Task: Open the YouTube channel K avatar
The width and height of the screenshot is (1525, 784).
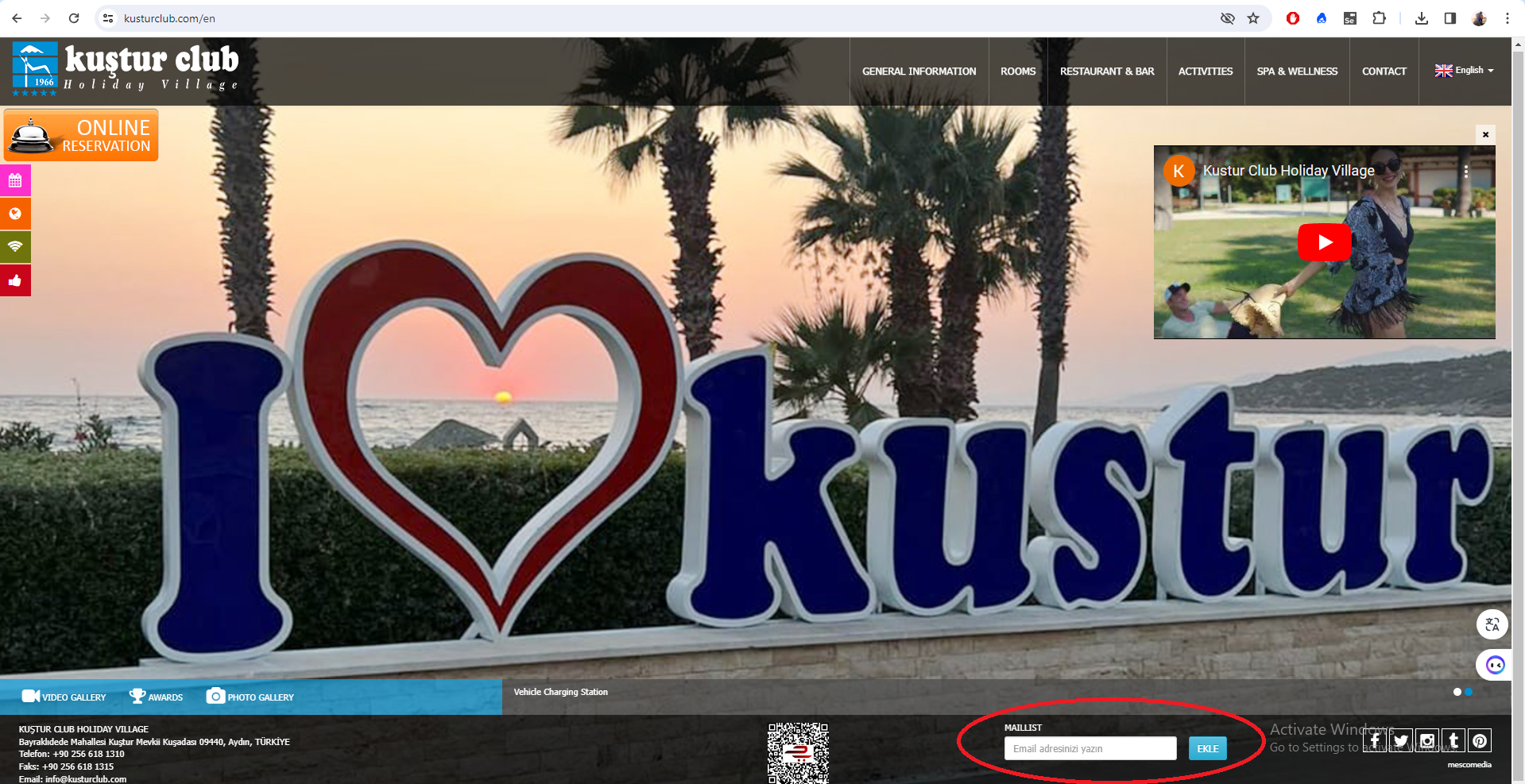Action: pyautogui.click(x=1179, y=171)
